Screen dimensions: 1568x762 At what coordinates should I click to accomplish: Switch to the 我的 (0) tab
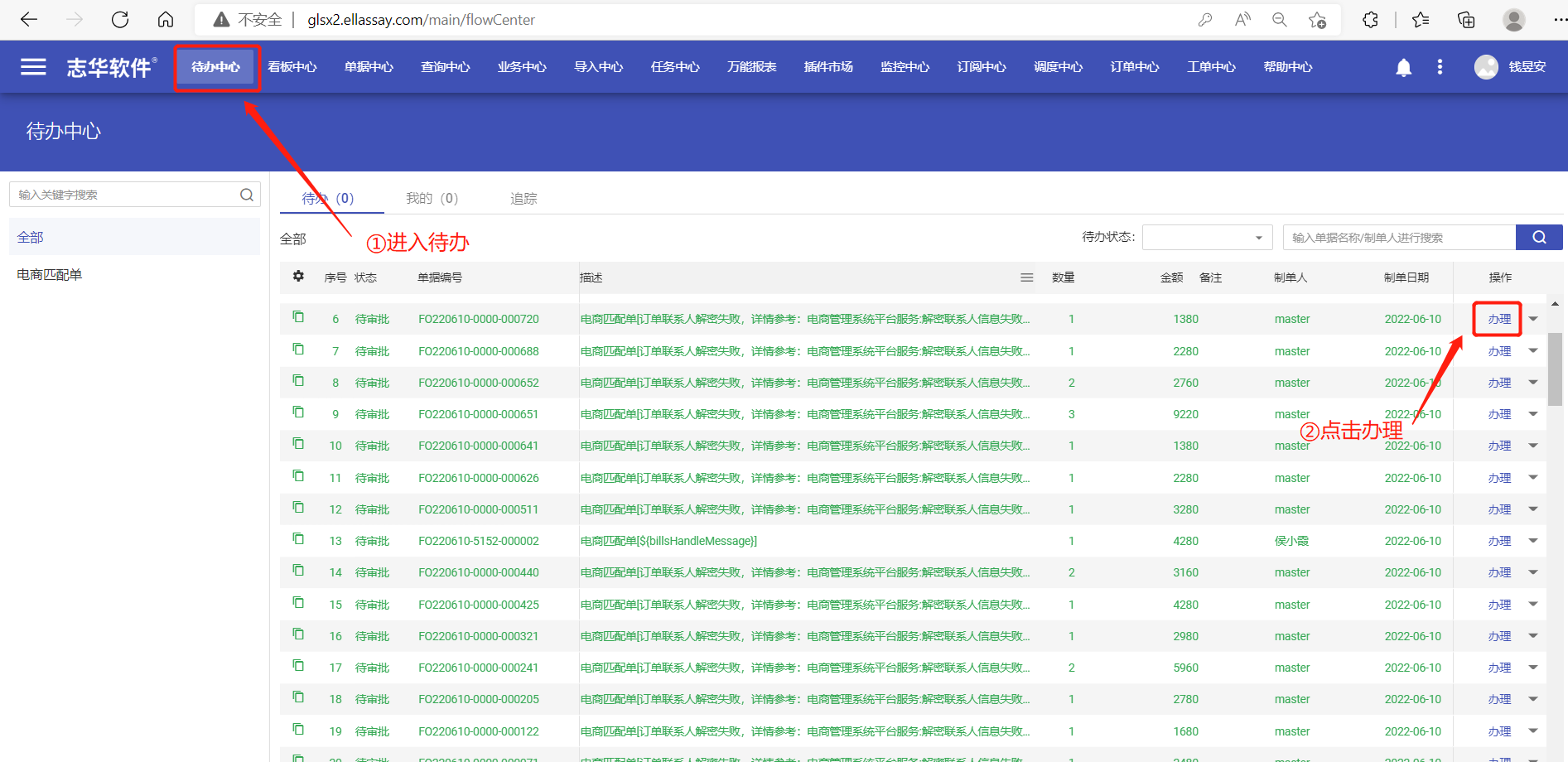coord(432,199)
